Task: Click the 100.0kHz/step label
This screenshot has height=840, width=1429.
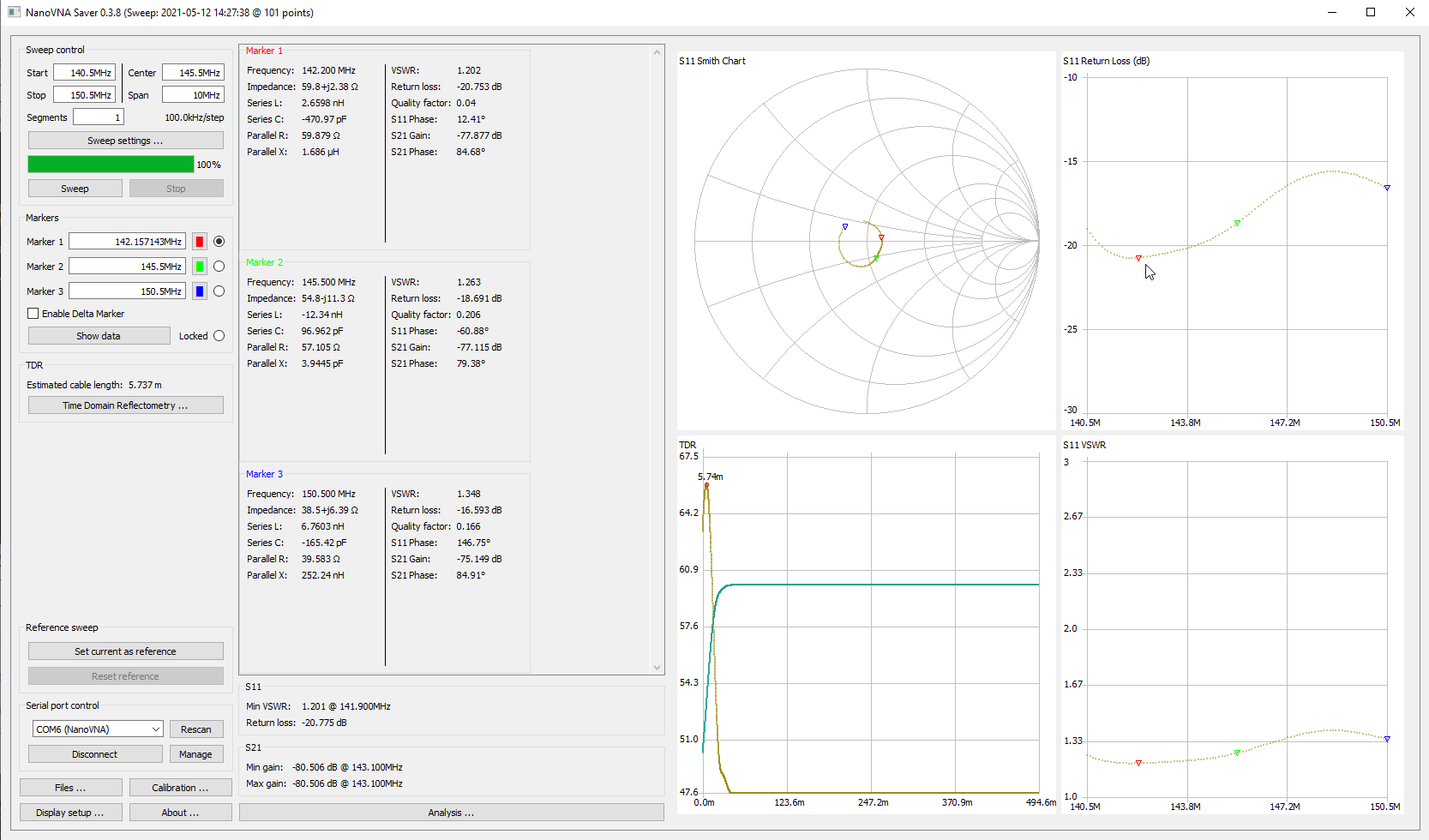Action: click(195, 117)
